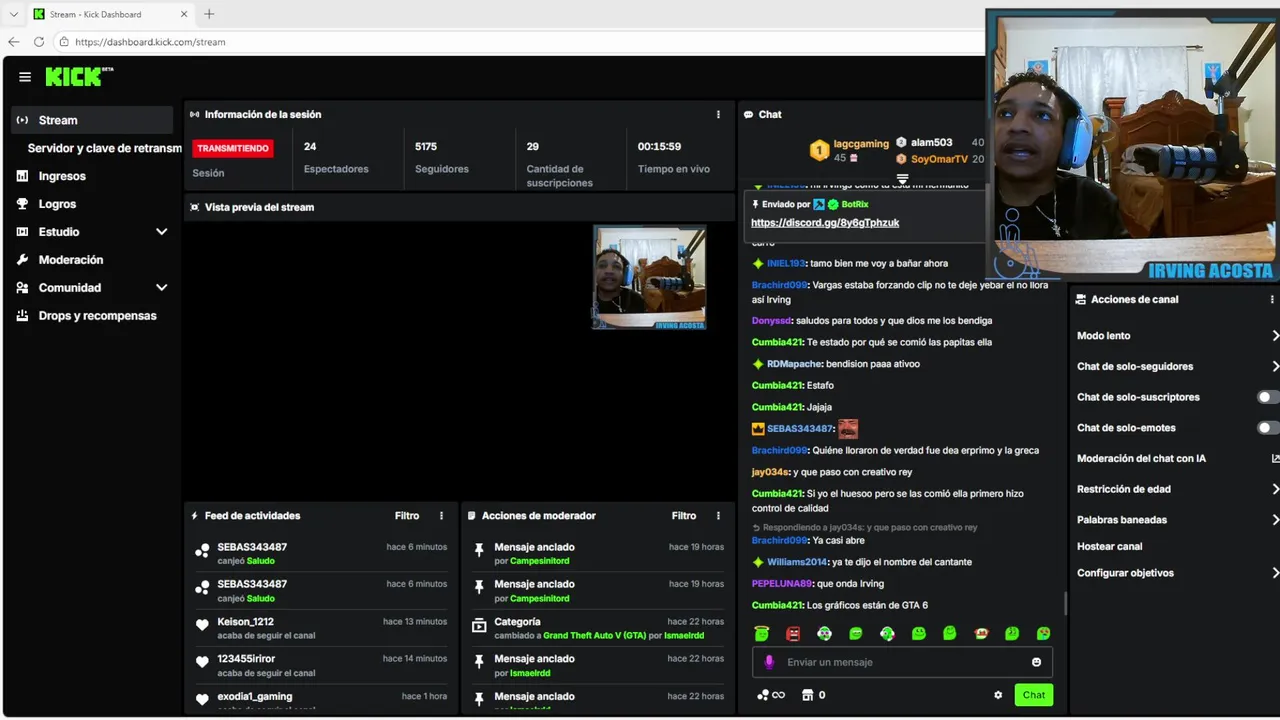Open Feed de actividades options menu
This screenshot has height=720, width=1280.
pos(441,516)
